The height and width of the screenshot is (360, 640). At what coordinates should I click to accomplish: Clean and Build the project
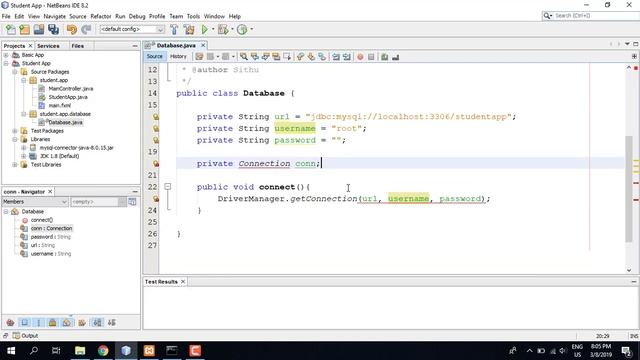(189, 29)
